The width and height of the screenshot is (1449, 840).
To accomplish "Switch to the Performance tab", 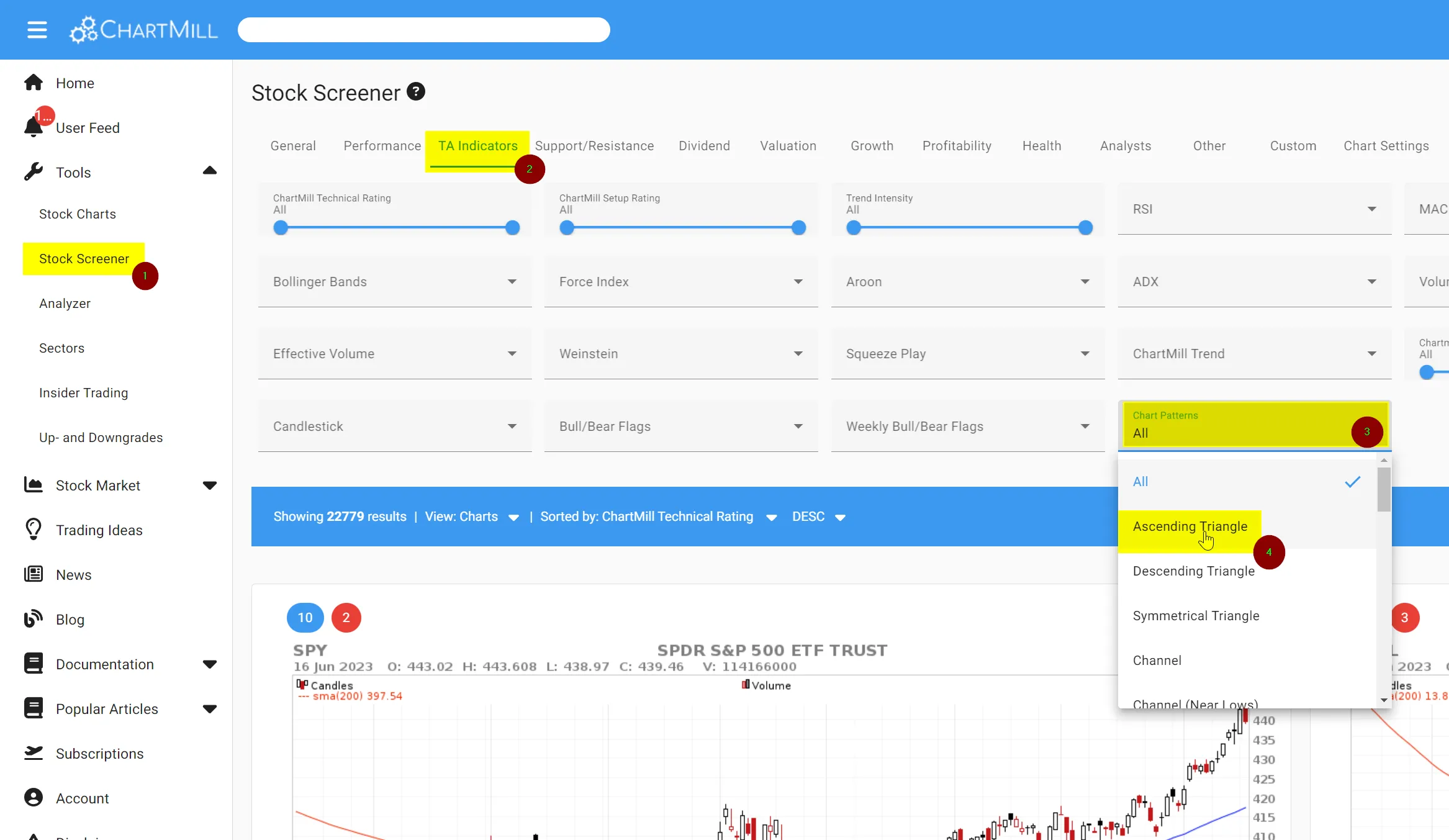I will point(382,146).
